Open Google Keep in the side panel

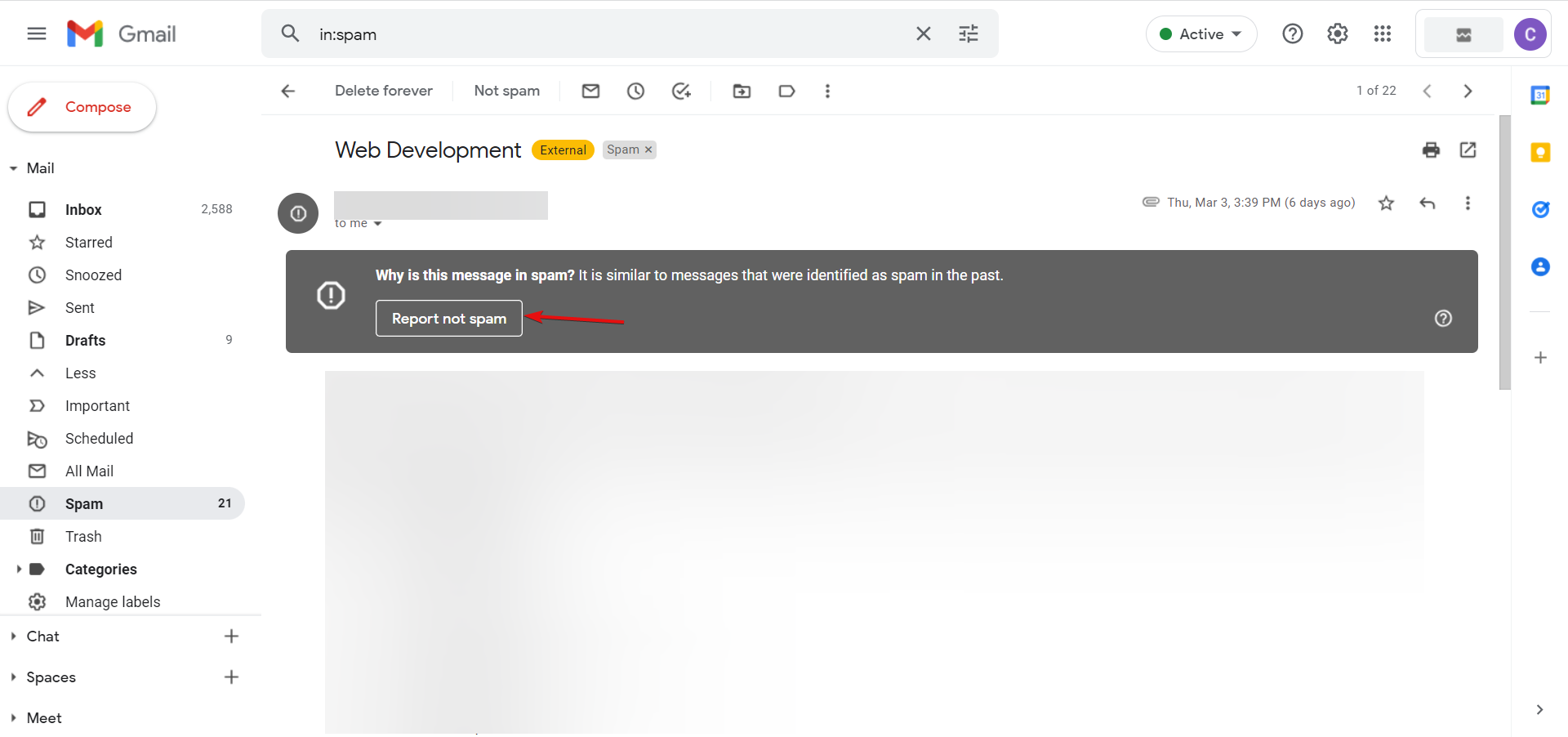pos(1540,152)
